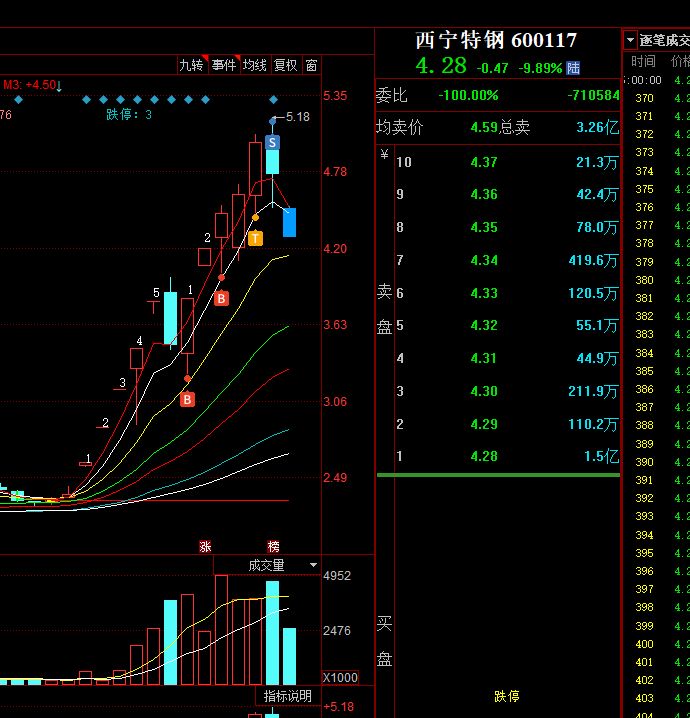Click the orange T signal marker
Screen dimensions: 690x718
click(255, 238)
